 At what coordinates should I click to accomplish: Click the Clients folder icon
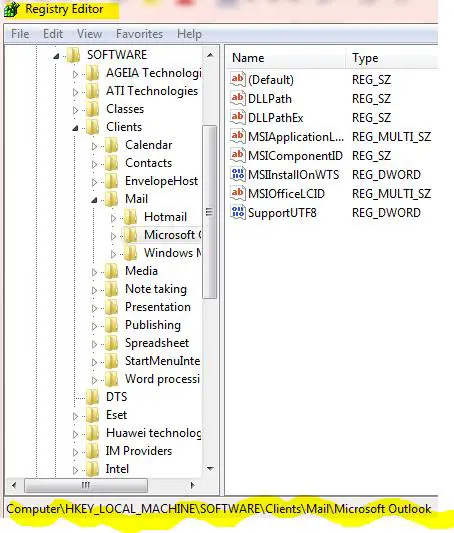(92, 127)
